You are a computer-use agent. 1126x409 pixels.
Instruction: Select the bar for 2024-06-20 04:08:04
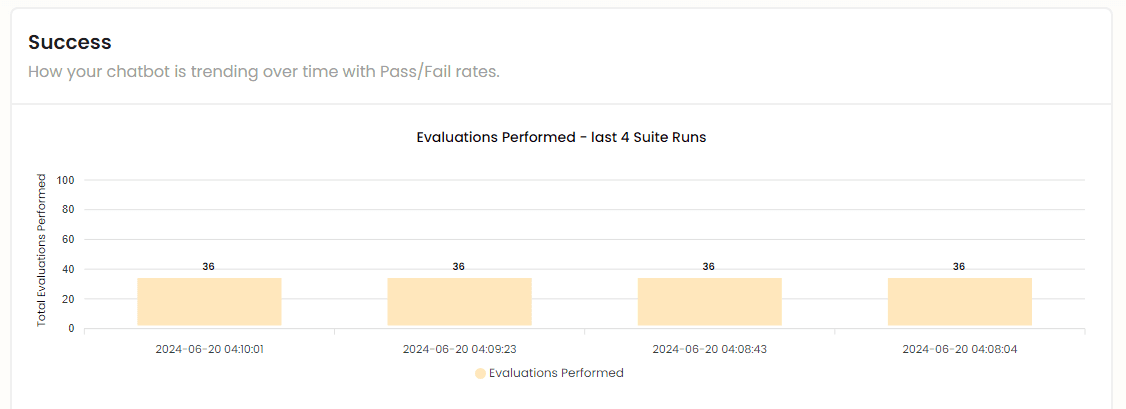(x=959, y=301)
